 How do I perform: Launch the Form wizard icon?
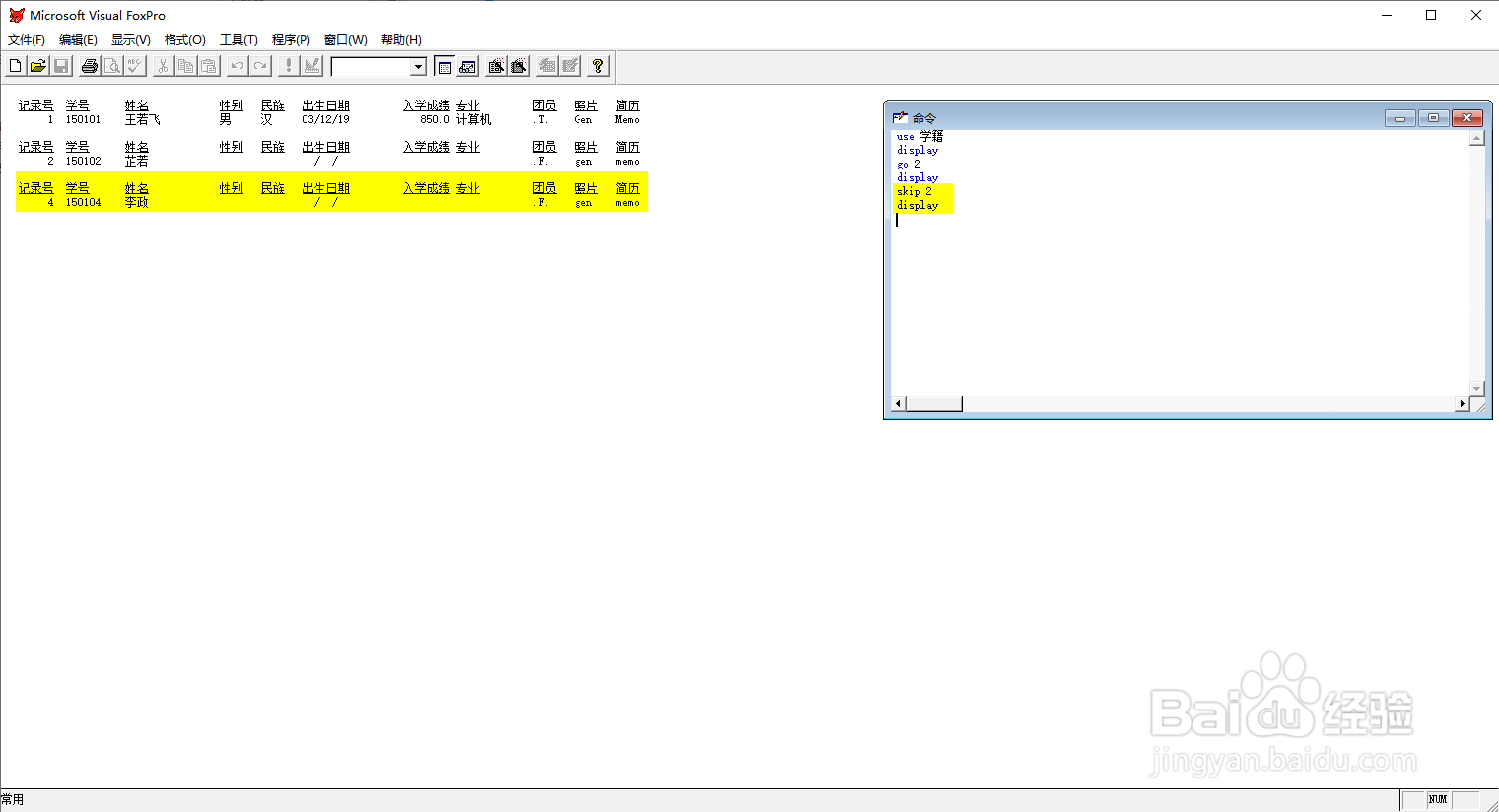pos(496,66)
